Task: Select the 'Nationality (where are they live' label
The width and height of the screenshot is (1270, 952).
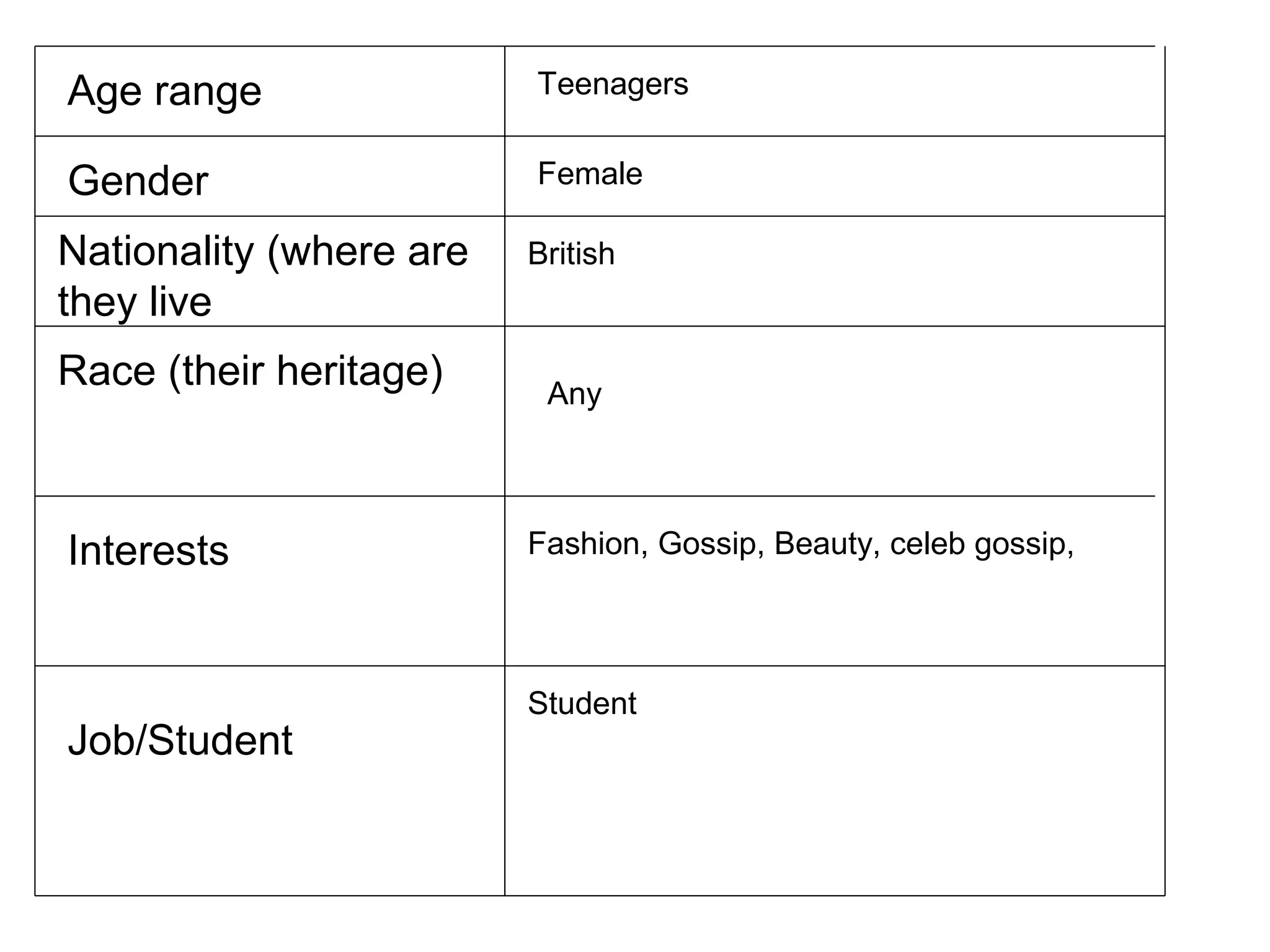Action: click(x=263, y=276)
